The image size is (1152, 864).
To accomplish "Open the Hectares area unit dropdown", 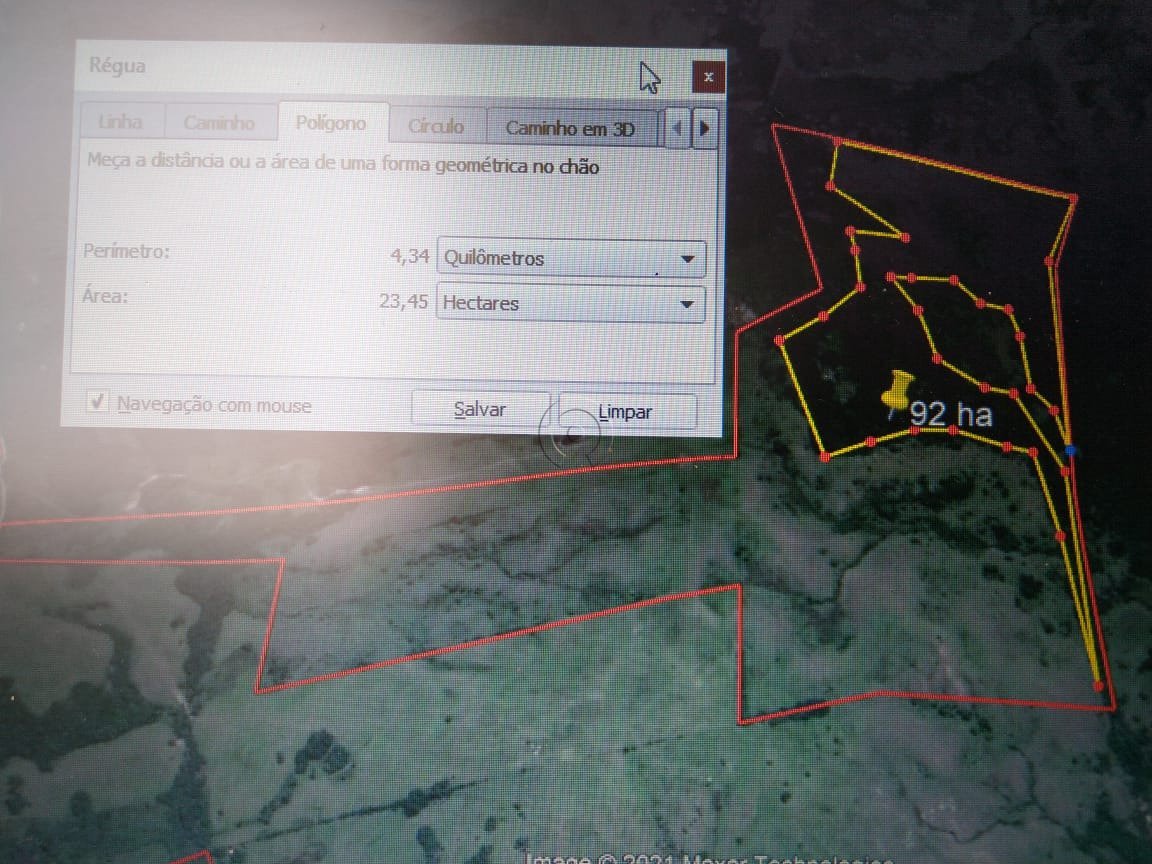I will (571, 303).
